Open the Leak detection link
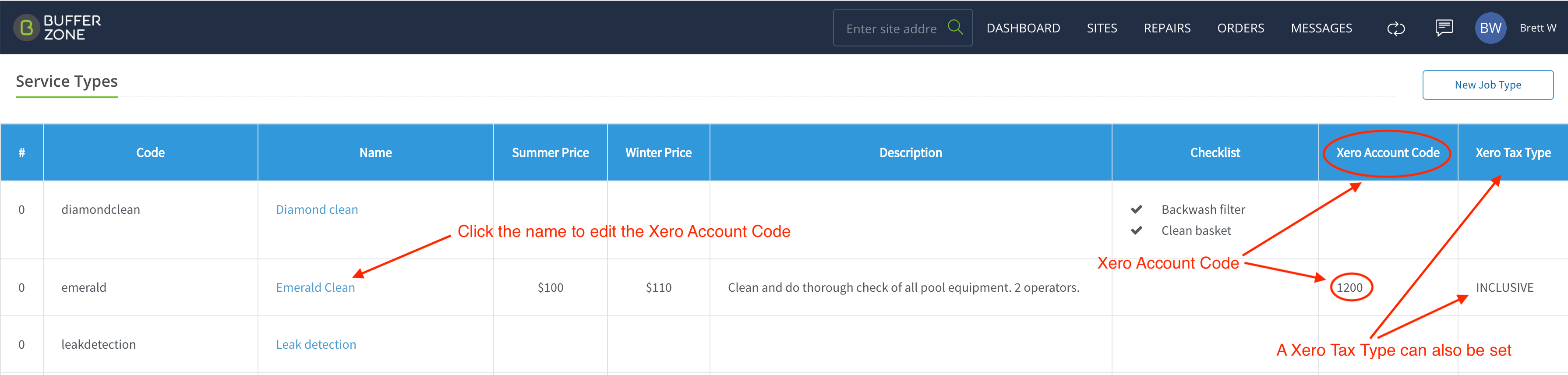1568x375 pixels. (316, 345)
